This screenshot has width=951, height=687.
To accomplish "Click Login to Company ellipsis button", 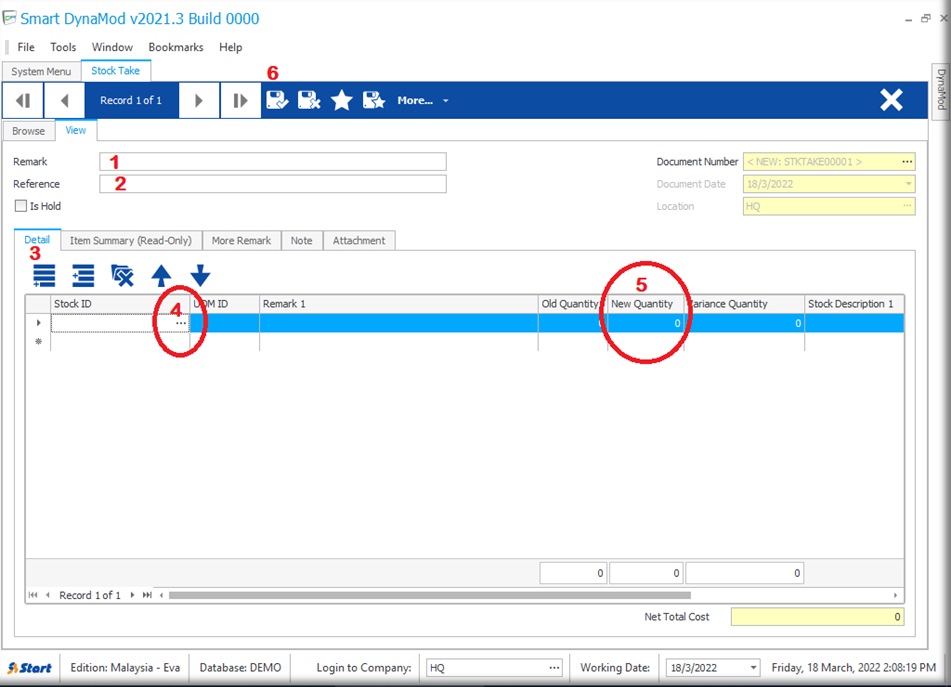I will [554, 668].
